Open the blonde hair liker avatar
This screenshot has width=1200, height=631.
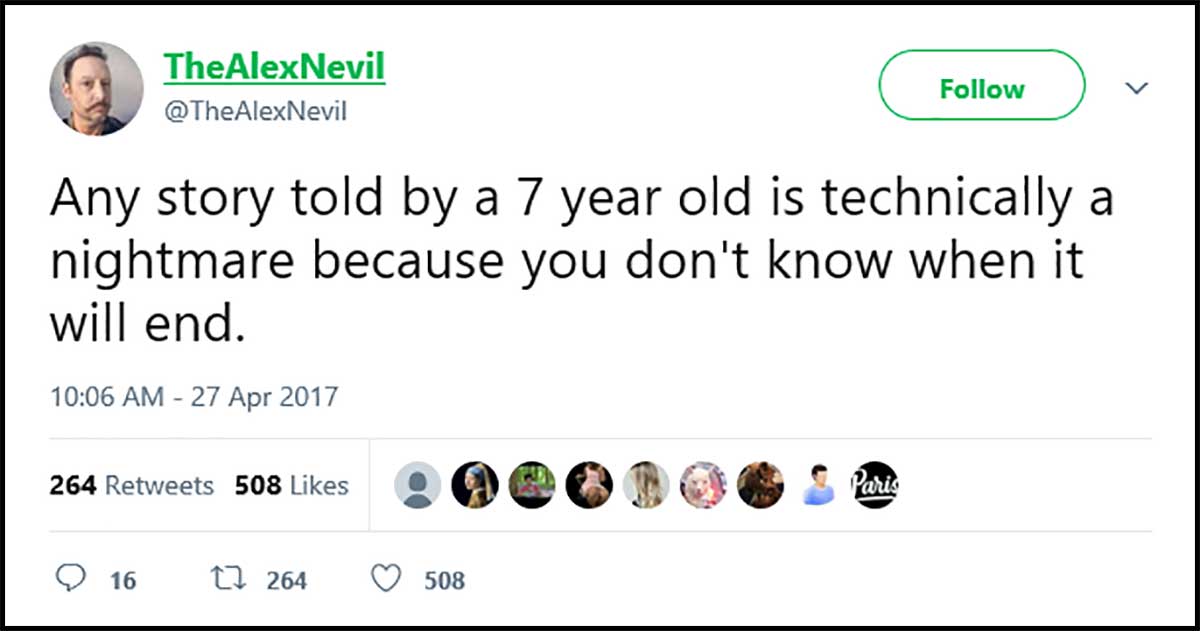643,486
